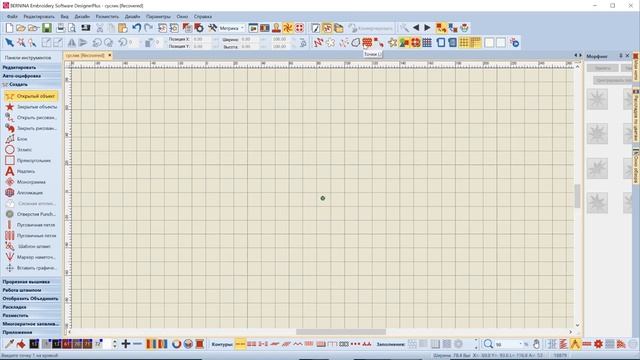
Task: Select Открытый объект tool in Создать panel
Action: (x=31, y=96)
